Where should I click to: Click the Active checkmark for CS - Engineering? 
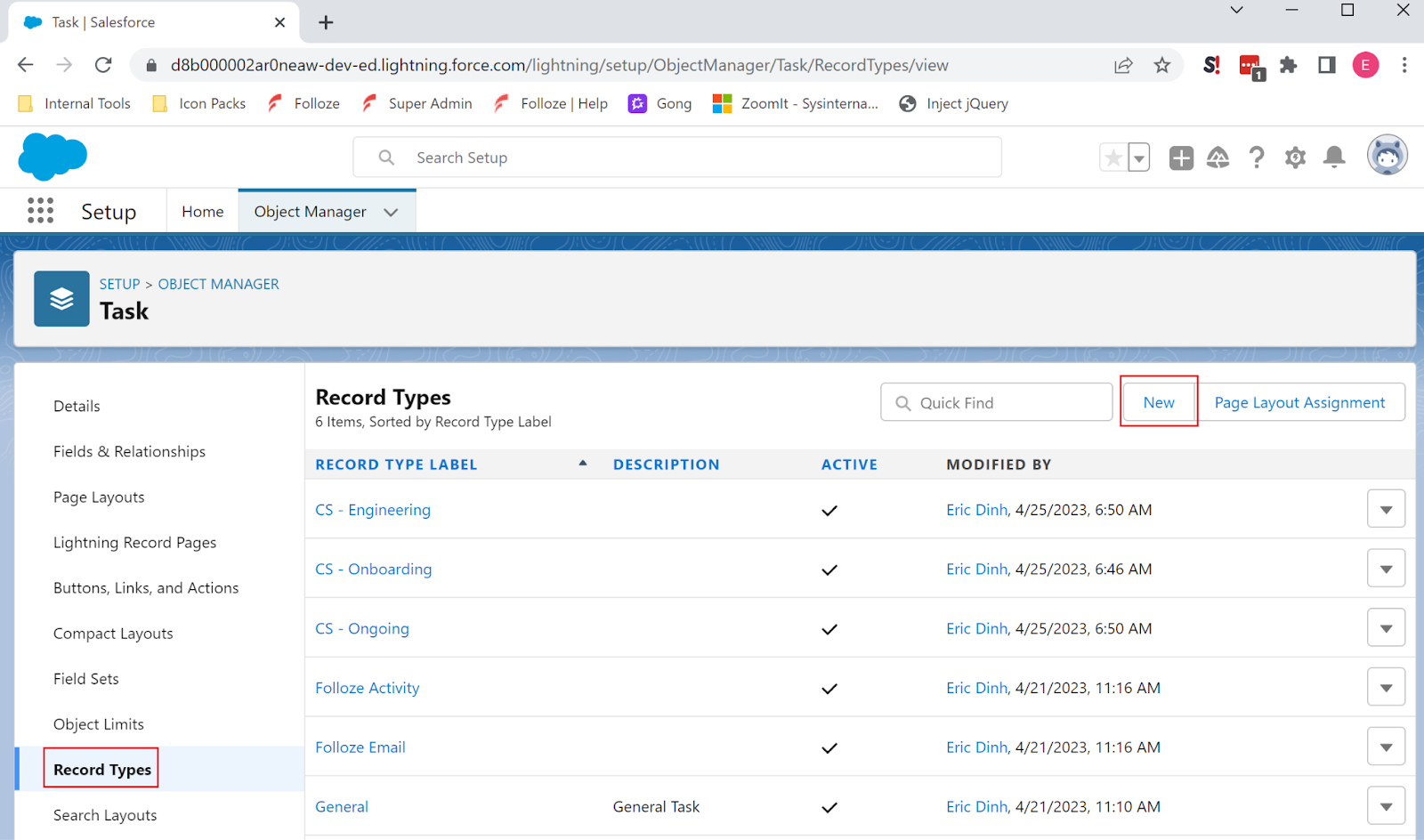tap(829, 510)
